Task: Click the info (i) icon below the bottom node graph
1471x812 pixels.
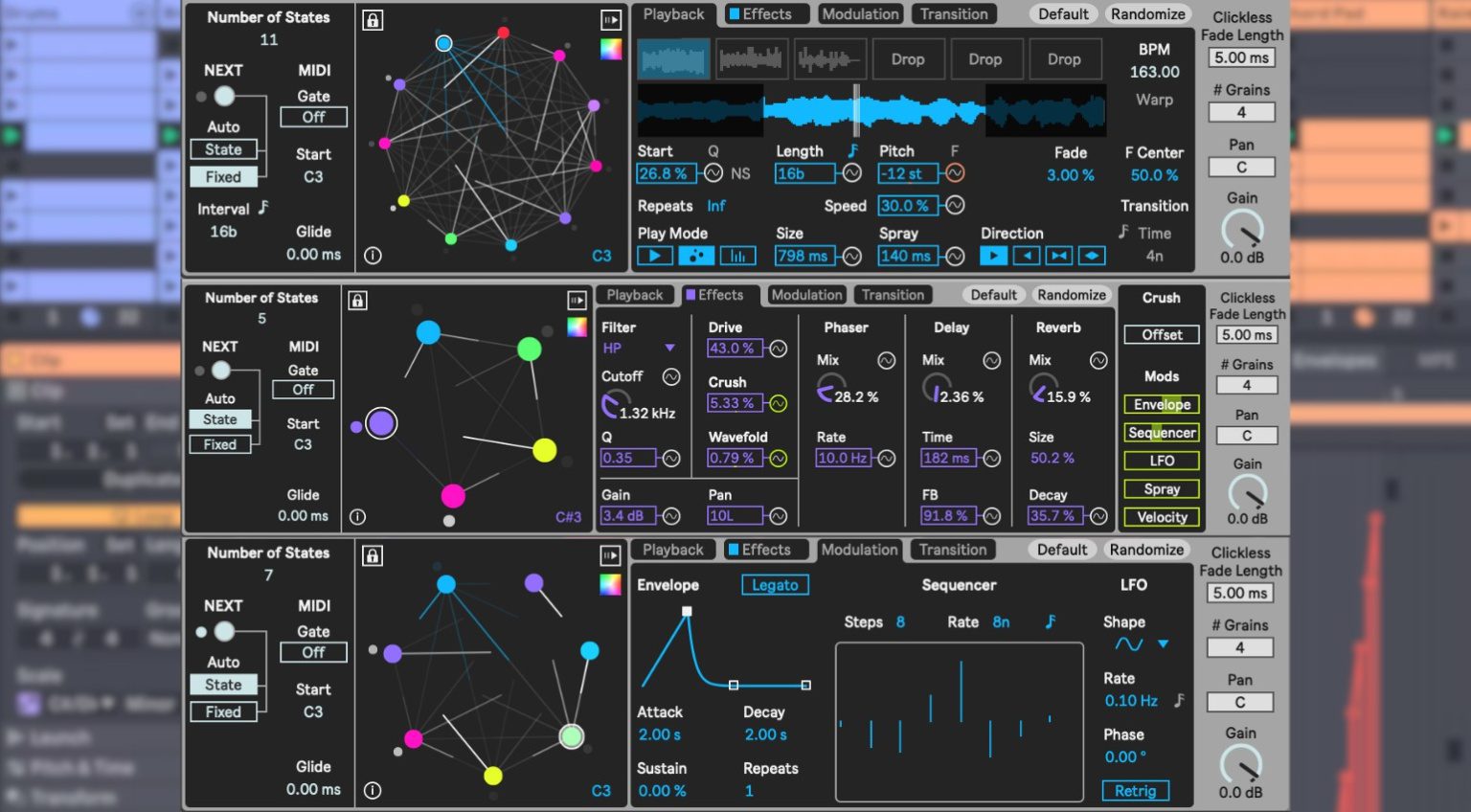Action: 373,790
